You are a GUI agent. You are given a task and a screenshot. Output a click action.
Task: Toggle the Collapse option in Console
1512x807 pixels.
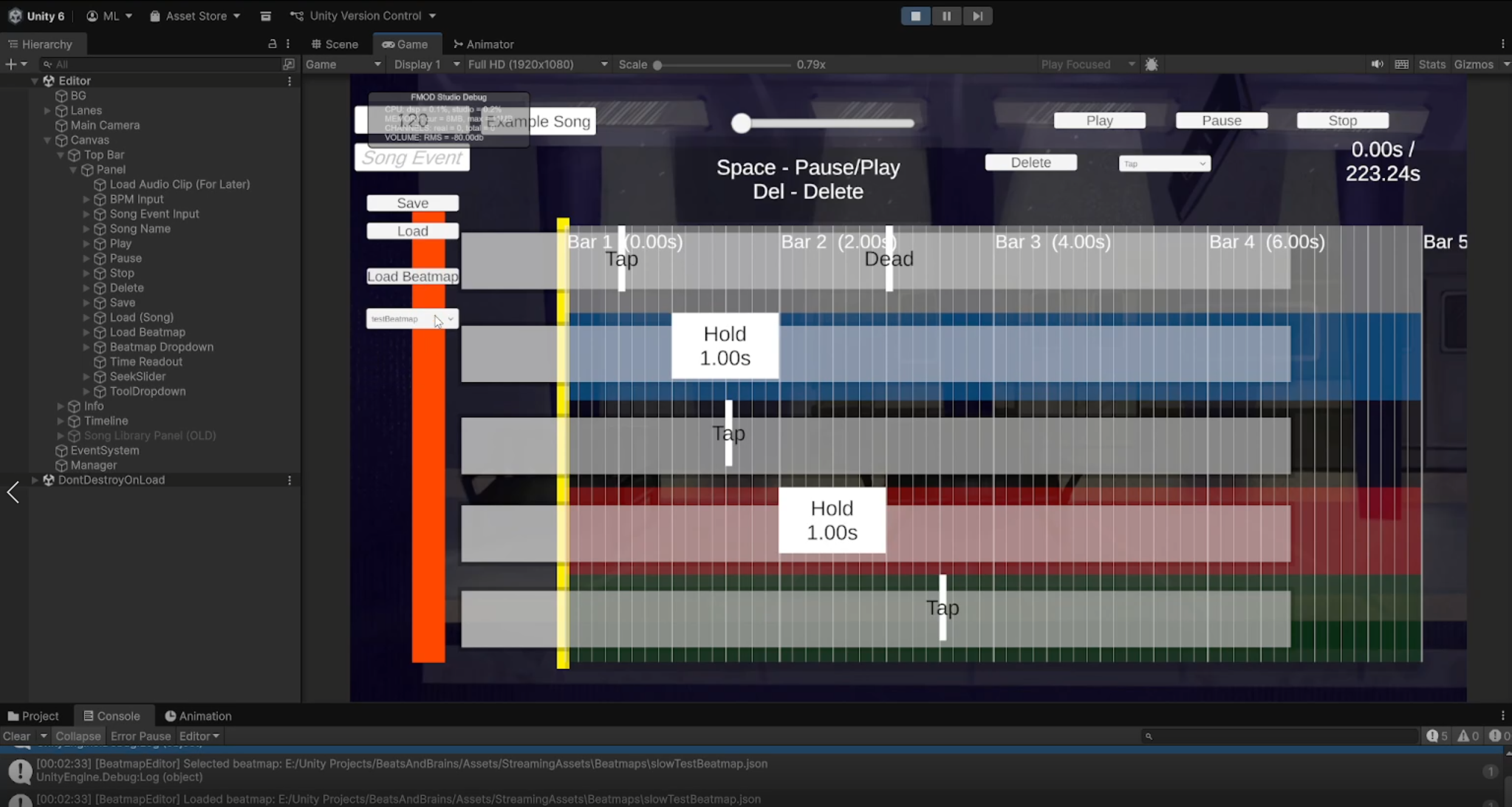pos(78,736)
